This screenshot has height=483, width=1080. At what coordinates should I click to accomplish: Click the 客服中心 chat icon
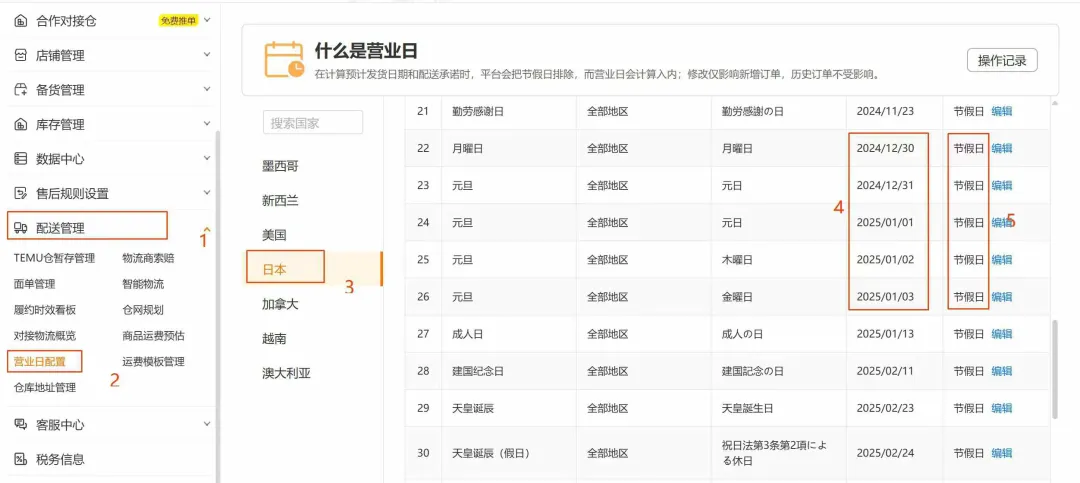21,424
